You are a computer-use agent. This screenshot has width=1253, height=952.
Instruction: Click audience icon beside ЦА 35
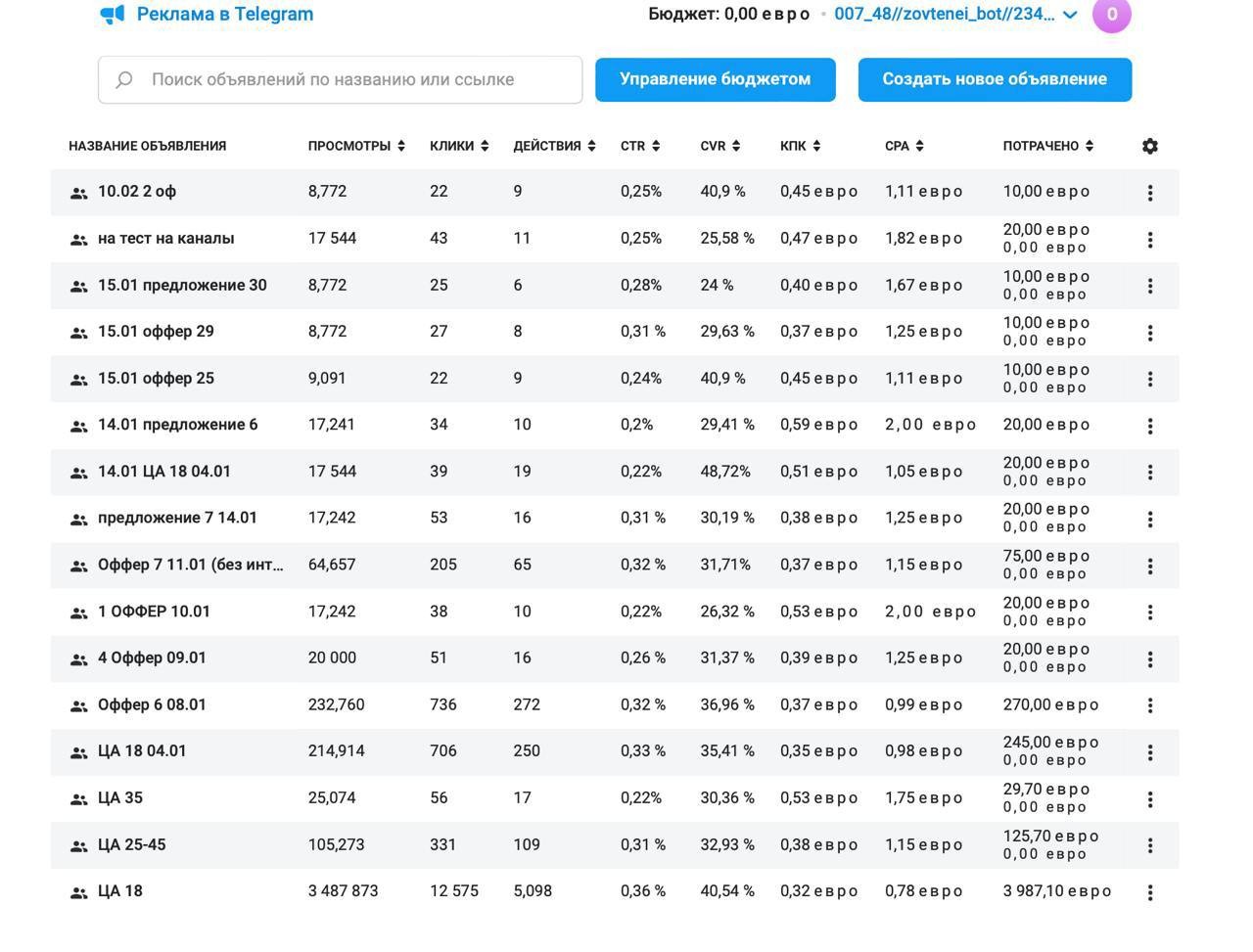[x=79, y=799]
